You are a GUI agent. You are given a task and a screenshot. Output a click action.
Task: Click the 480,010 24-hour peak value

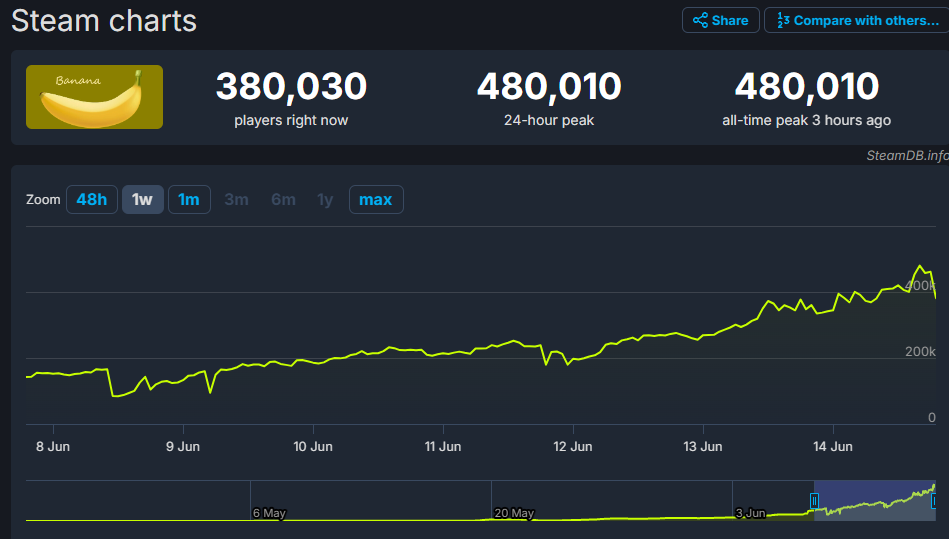click(549, 86)
